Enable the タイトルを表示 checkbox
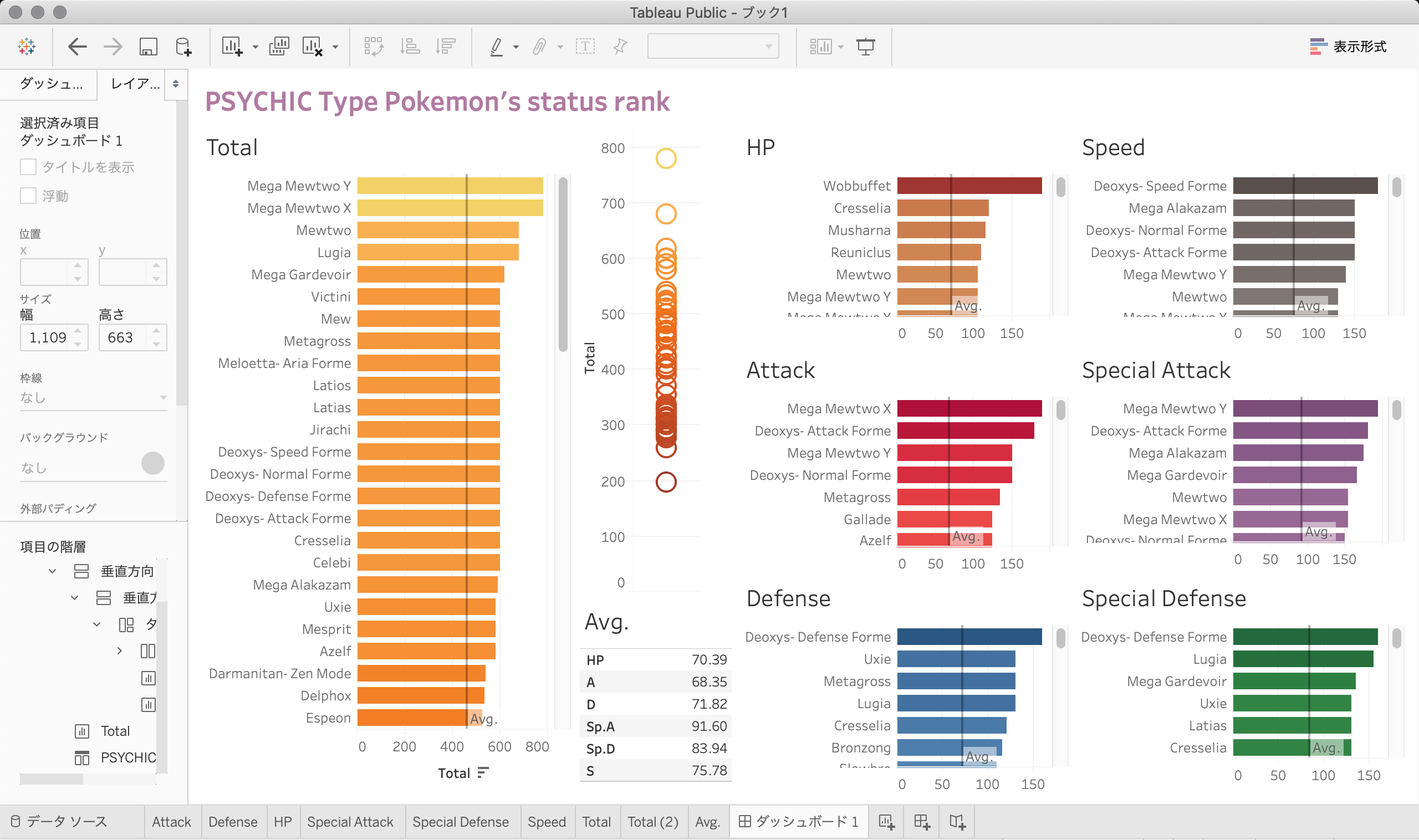Screen dimensions: 1419x840 point(28,167)
